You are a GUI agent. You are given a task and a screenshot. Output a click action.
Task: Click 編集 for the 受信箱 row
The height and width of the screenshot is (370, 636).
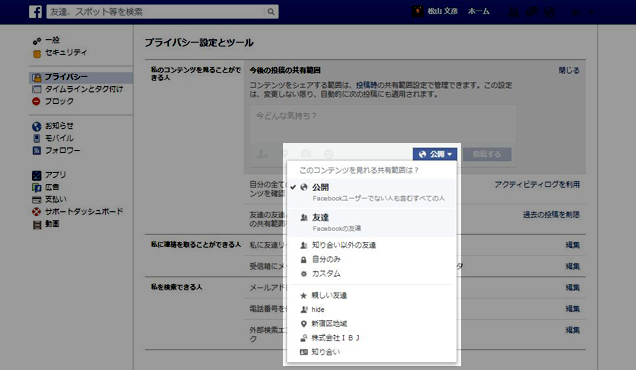[x=573, y=267]
